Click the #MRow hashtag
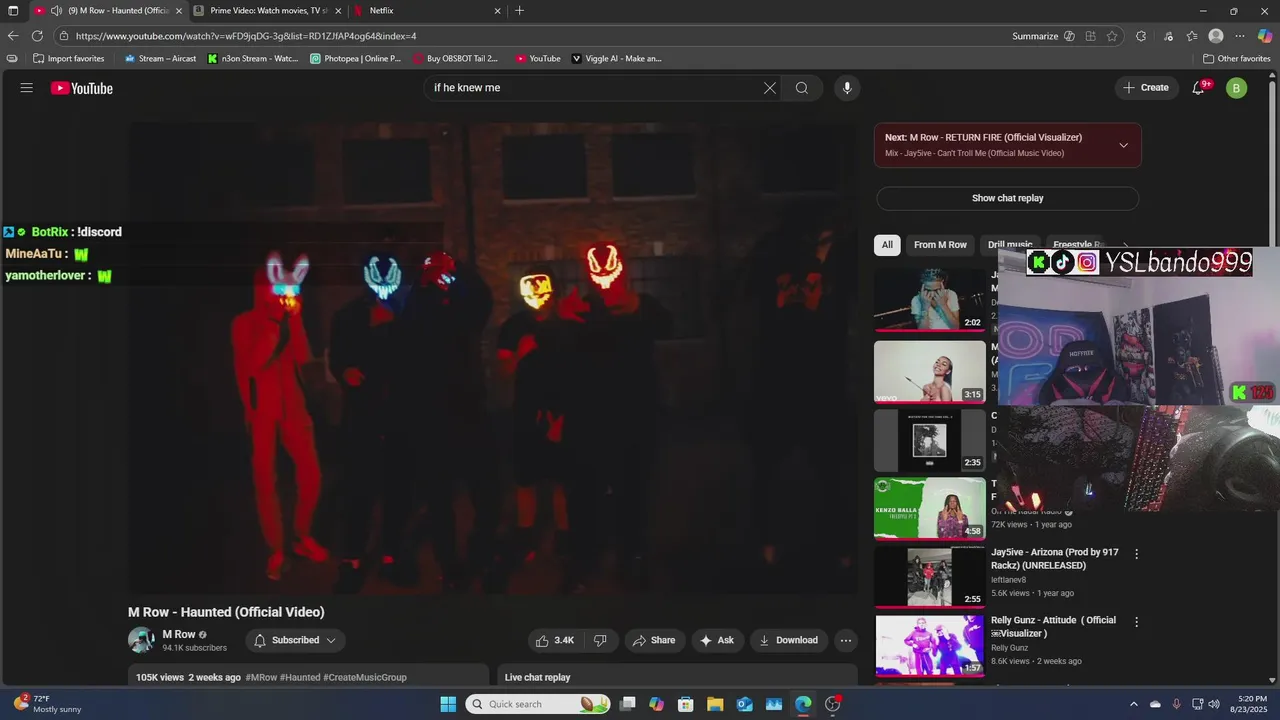Viewport: 1280px width, 720px height. pyautogui.click(x=261, y=677)
